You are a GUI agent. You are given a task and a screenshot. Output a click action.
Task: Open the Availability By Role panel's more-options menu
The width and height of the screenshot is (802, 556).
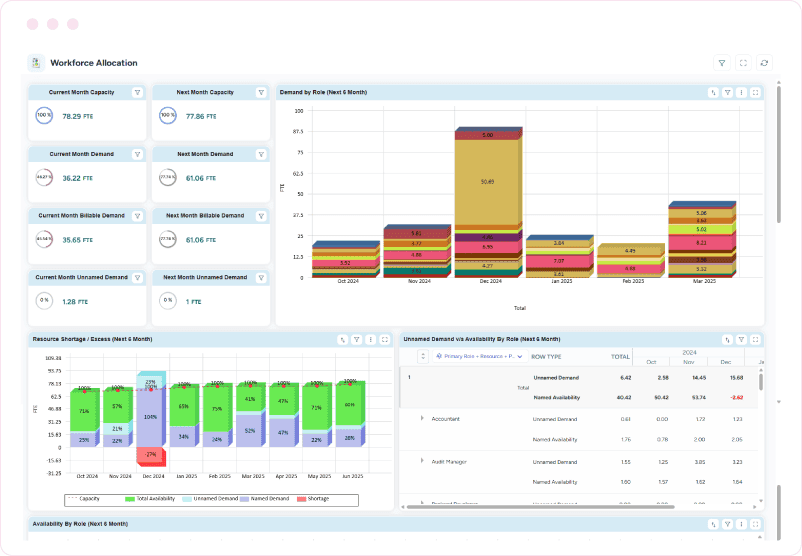pyautogui.click(x=741, y=524)
